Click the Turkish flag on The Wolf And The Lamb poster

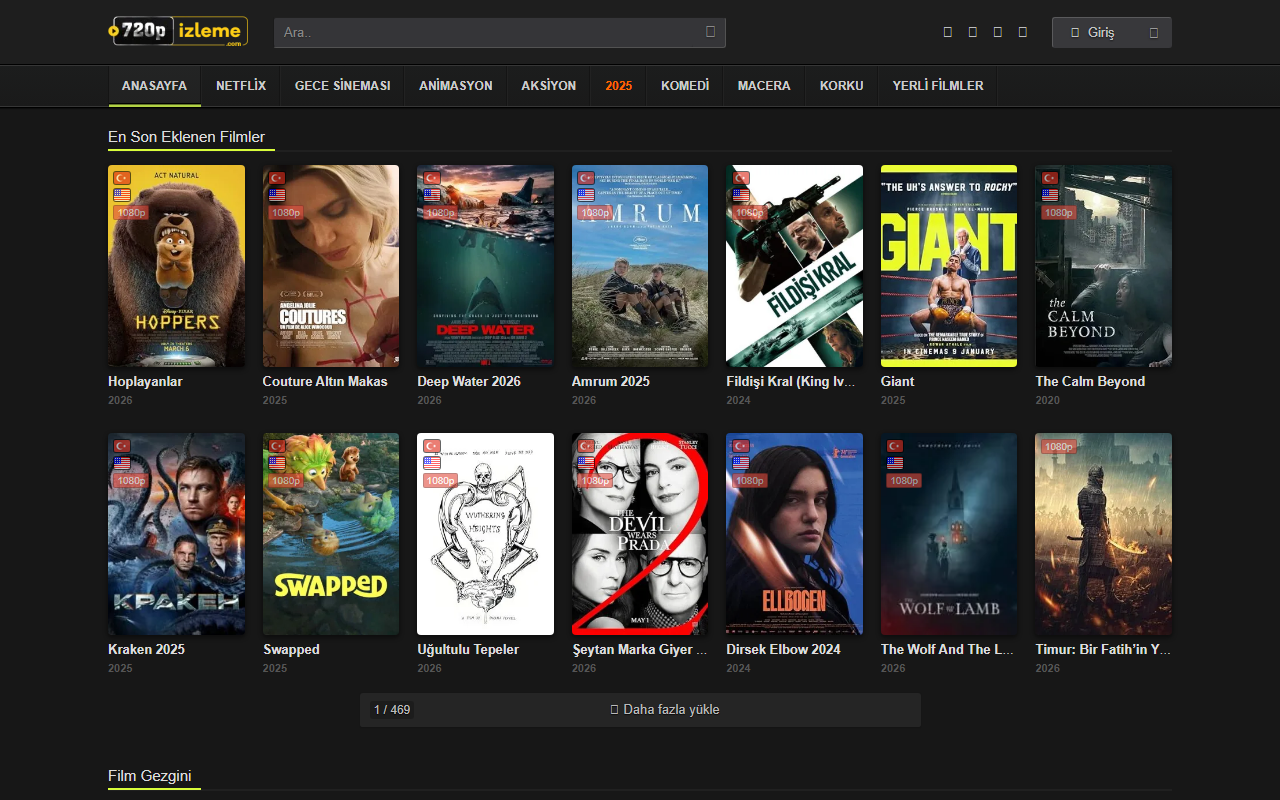pyautogui.click(x=894, y=446)
